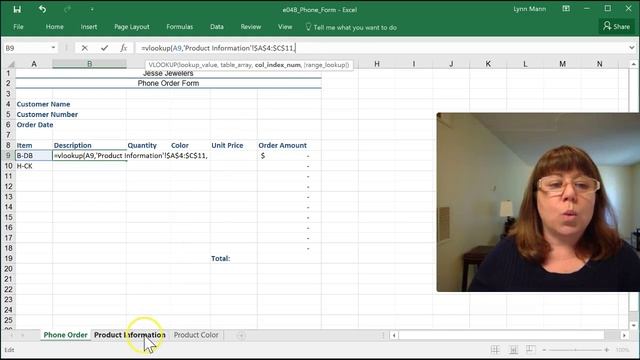Click inside the formula bar text
Viewport: 640px width, 360px height.
point(218,48)
